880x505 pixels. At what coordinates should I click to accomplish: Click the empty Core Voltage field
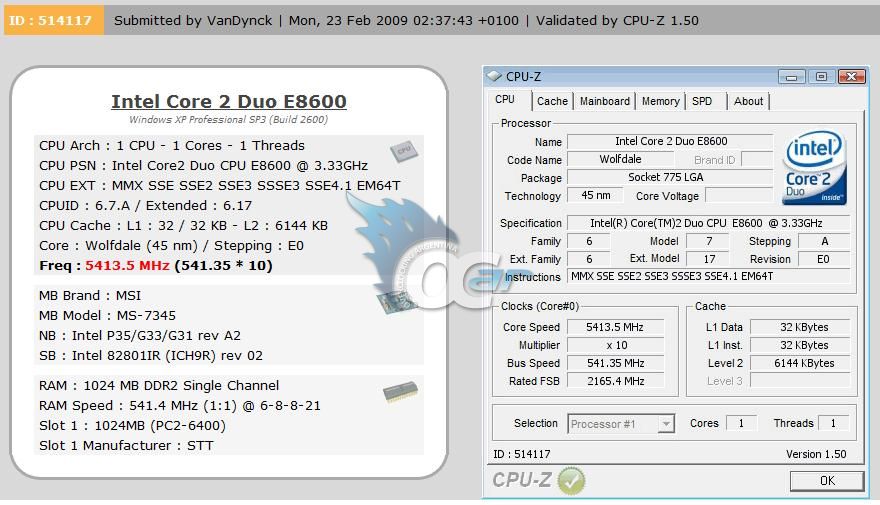click(x=739, y=195)
